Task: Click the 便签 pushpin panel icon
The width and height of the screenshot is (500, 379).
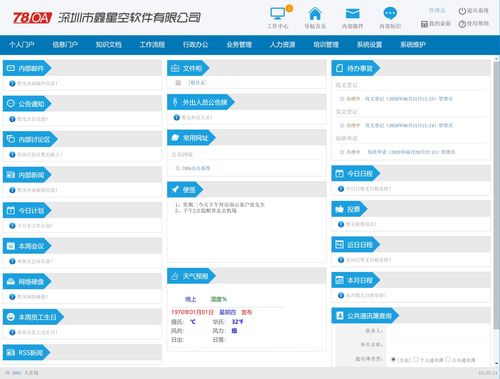Action: pyautogui.click(x=175, y=190)
